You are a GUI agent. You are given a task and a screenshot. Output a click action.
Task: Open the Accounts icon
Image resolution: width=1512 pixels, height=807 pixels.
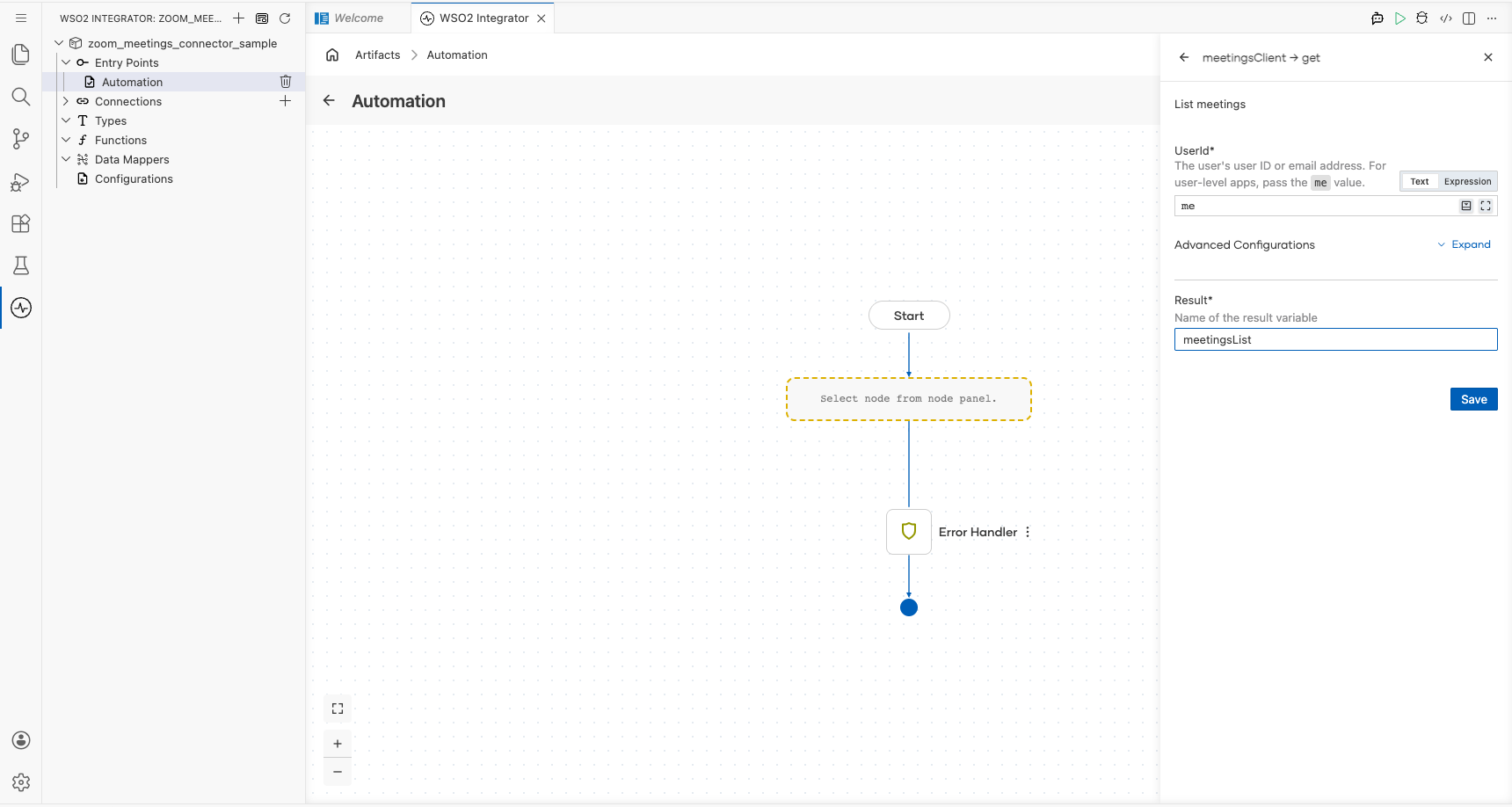(x=21, y=740)
